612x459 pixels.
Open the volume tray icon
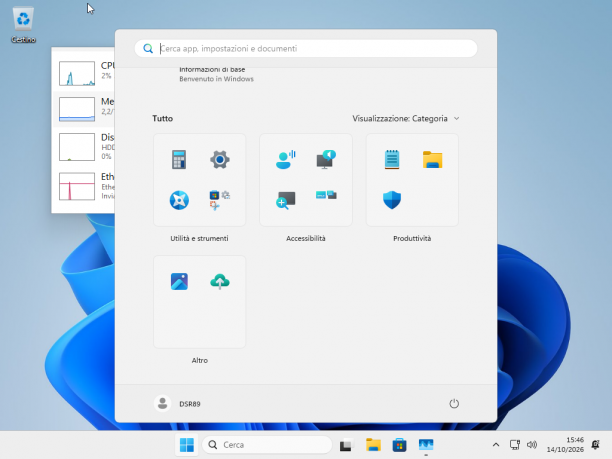532,445
